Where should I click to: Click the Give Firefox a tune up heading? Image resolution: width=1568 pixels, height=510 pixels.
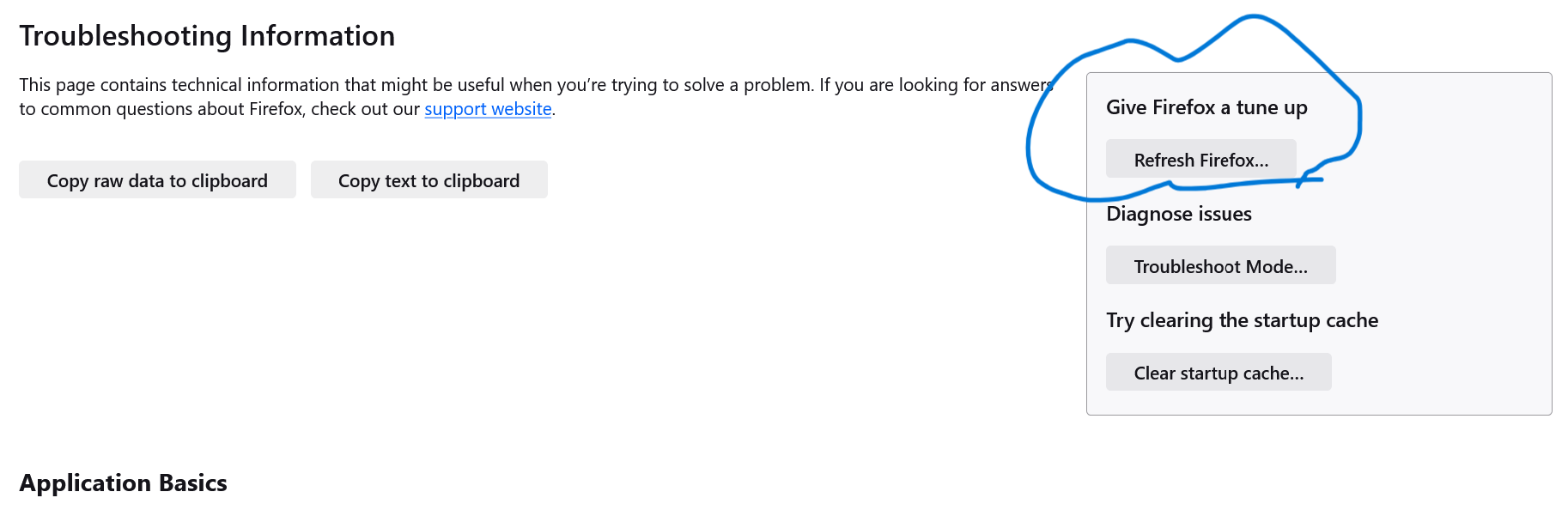point(1206,107)
